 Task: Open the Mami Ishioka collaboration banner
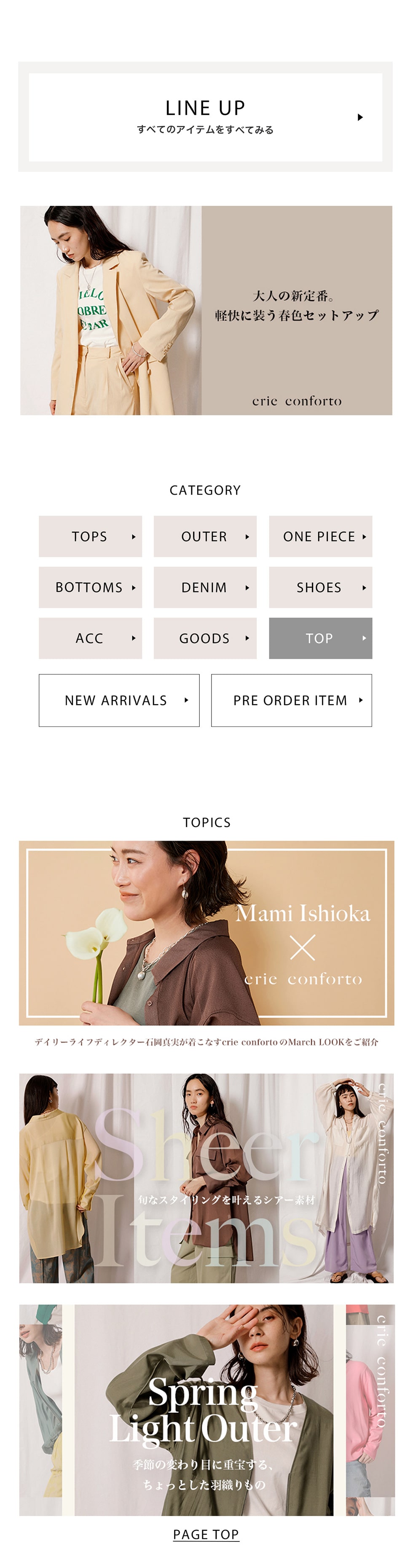click(x=206, y=933)
